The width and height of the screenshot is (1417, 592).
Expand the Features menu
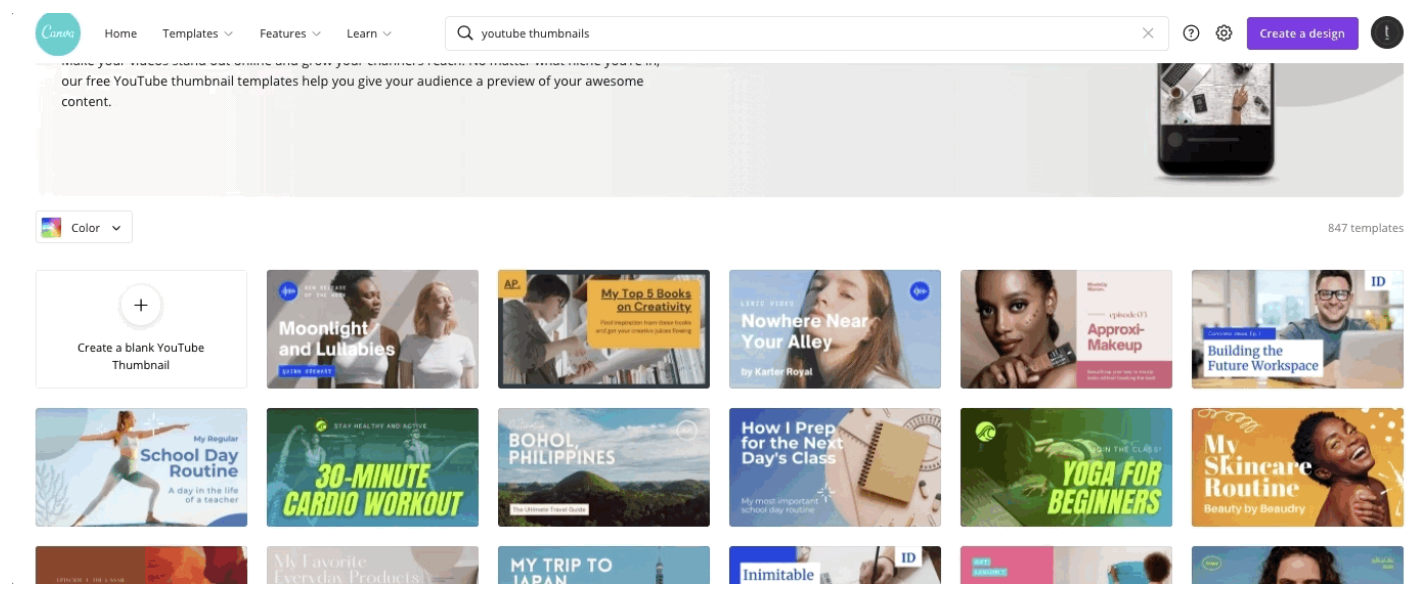(x=290, y=33)
